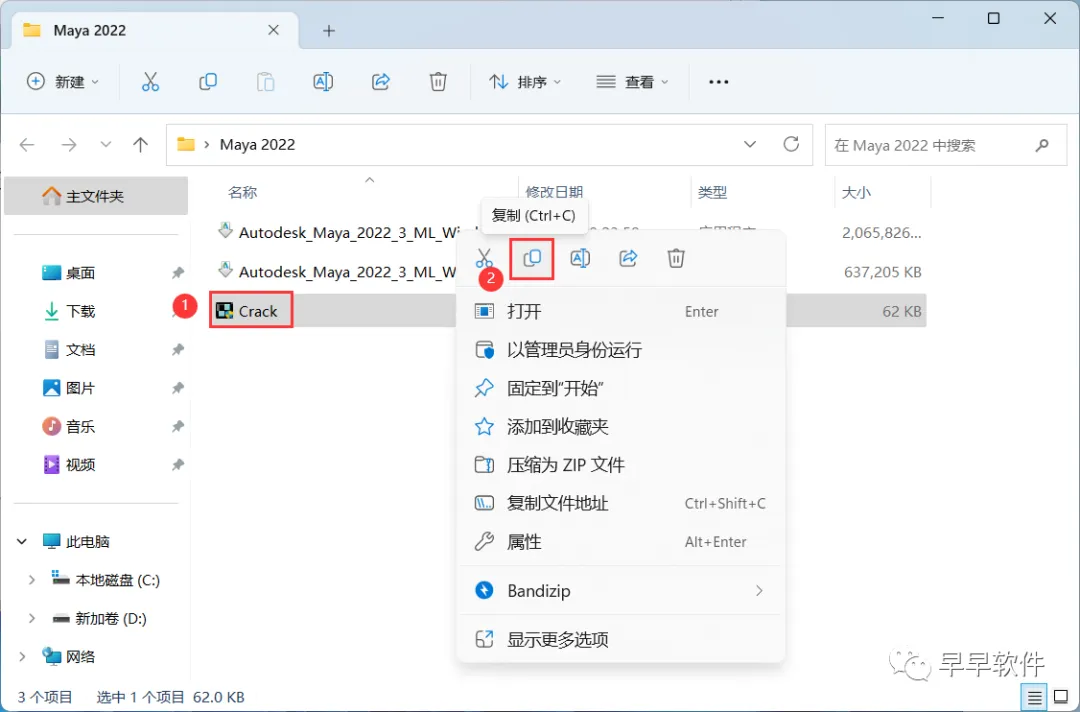Open 查看 view dropdown

[632, 82]
